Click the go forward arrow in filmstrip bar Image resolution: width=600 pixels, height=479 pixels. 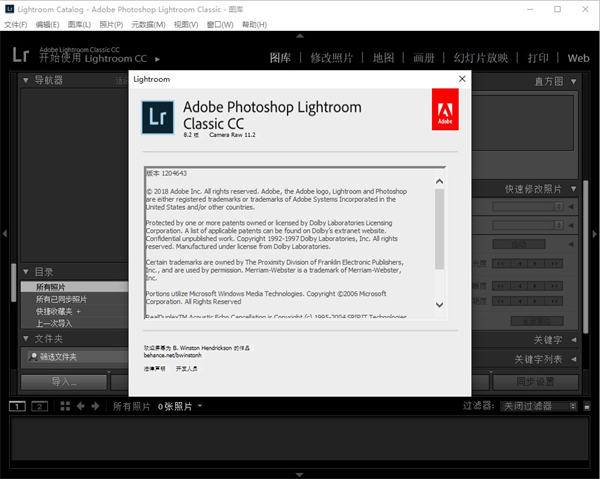[95, 406]
